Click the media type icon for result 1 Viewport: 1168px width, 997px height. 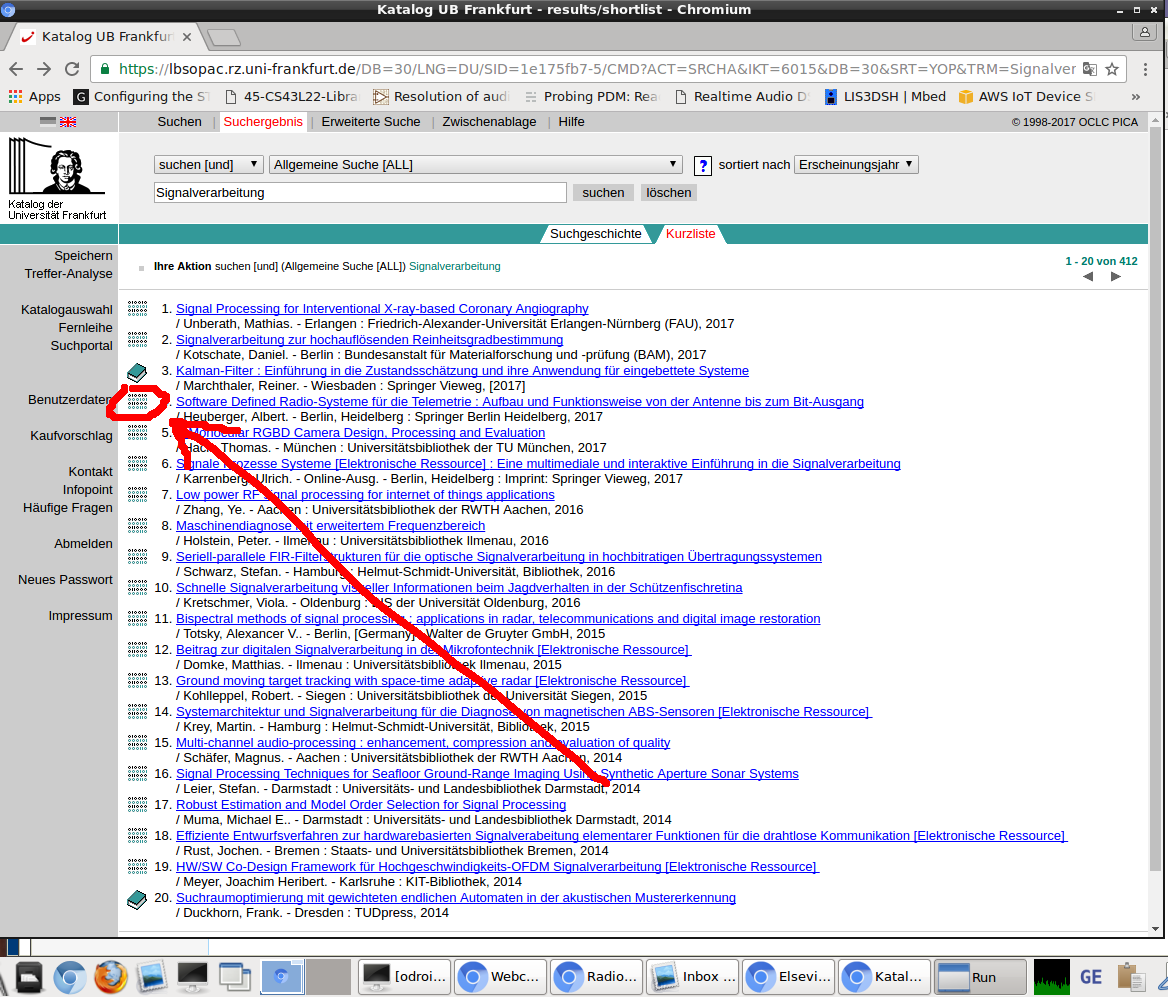[137, 309]
